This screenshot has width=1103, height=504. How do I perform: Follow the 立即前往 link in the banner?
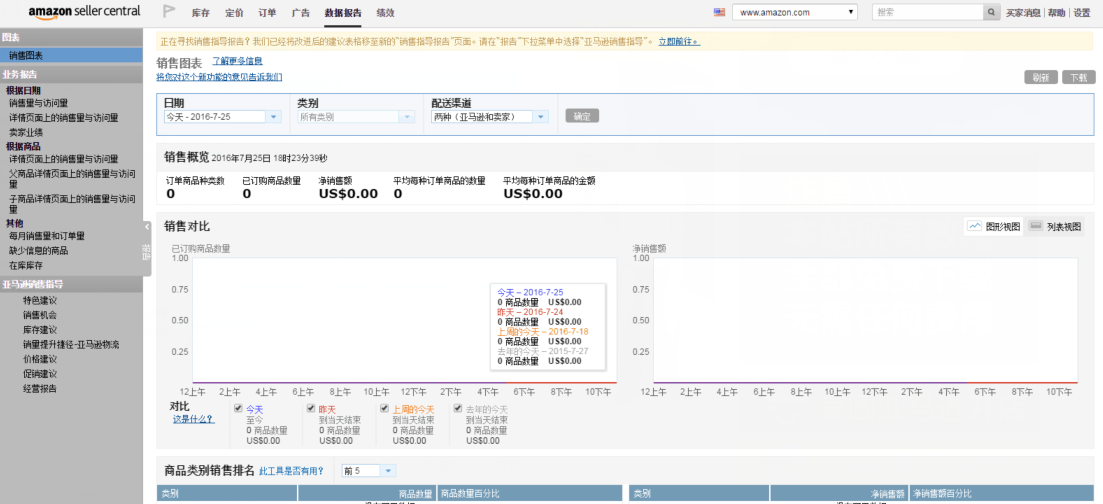(x=678, y=42)
